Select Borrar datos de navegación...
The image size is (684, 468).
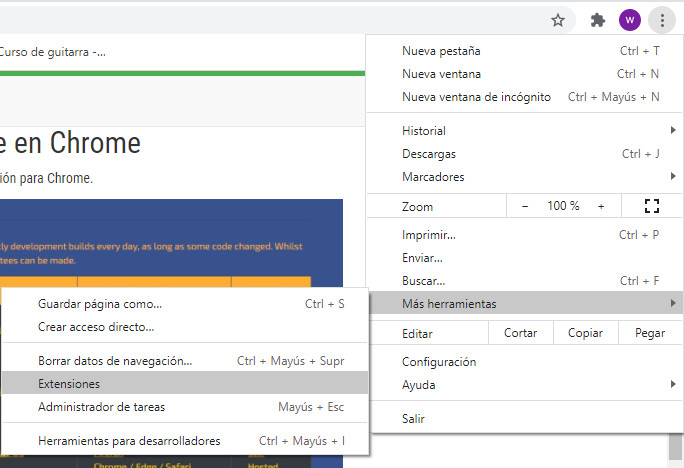pyautogui.click(x=185, y=361)
